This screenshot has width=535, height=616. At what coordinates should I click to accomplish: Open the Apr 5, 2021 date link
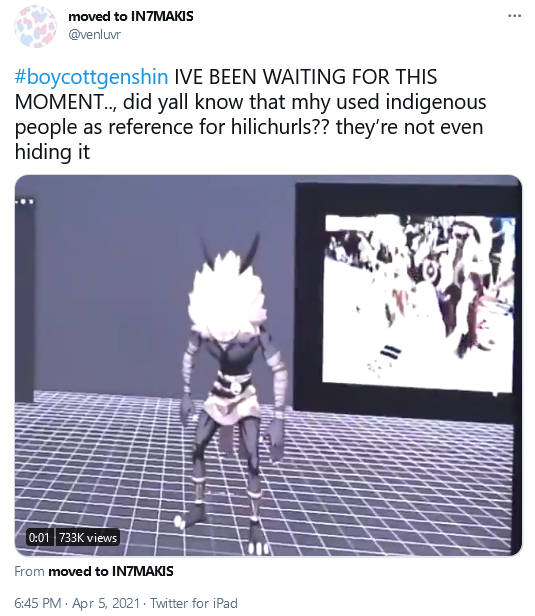point(106,603)
